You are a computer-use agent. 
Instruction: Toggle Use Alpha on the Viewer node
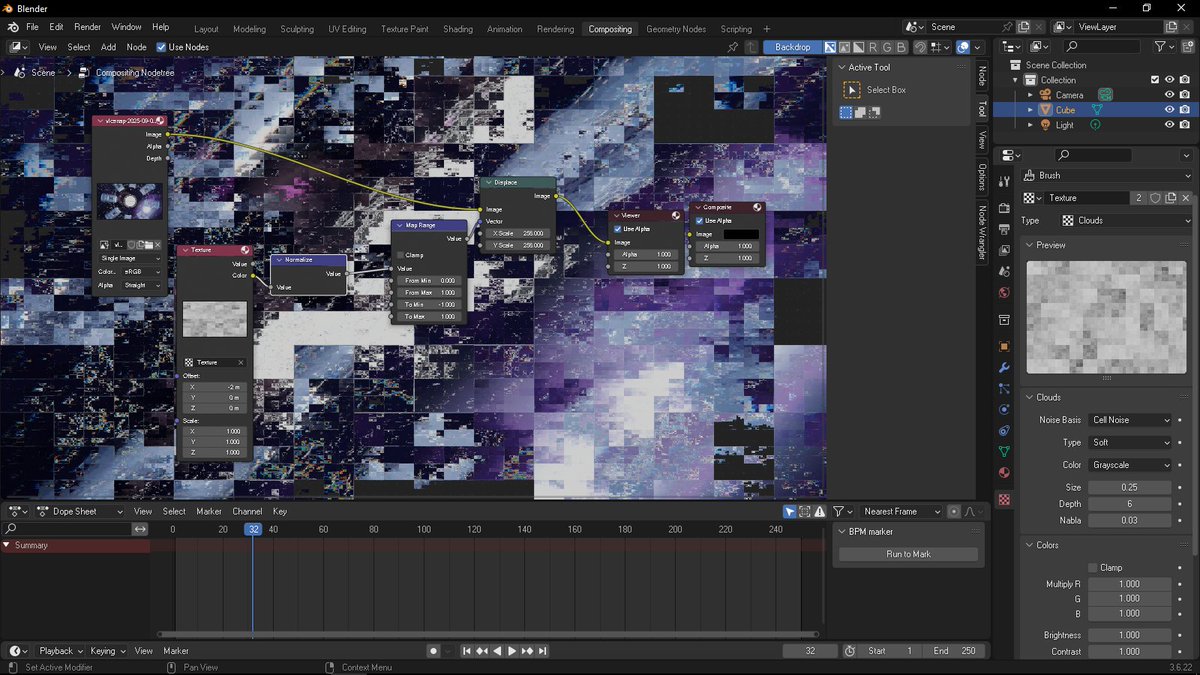coord(617,227)
